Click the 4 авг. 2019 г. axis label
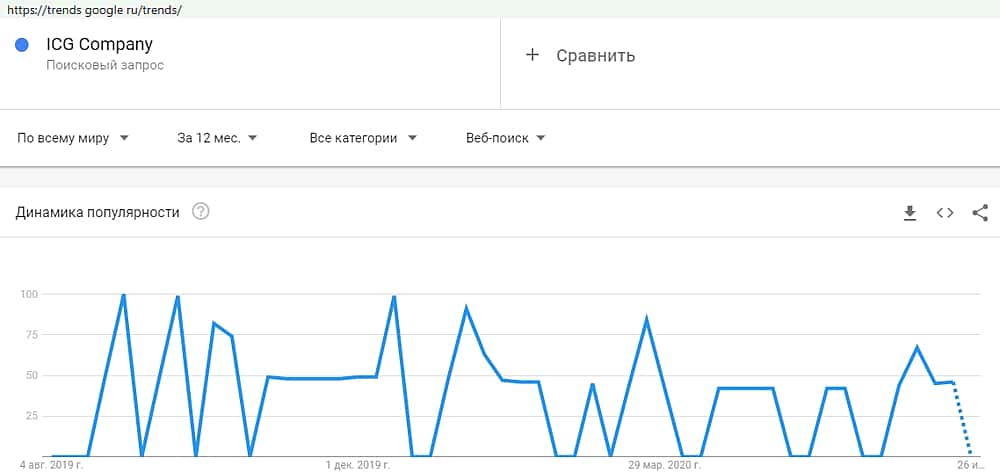This screenshot has width=1000, height=473. [51, 465]
